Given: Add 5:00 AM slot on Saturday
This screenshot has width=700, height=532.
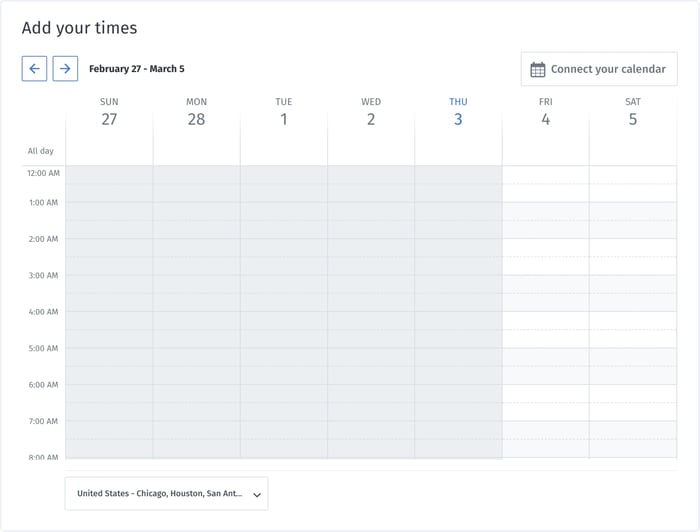Looking at the screenshot, I should 633,366.
